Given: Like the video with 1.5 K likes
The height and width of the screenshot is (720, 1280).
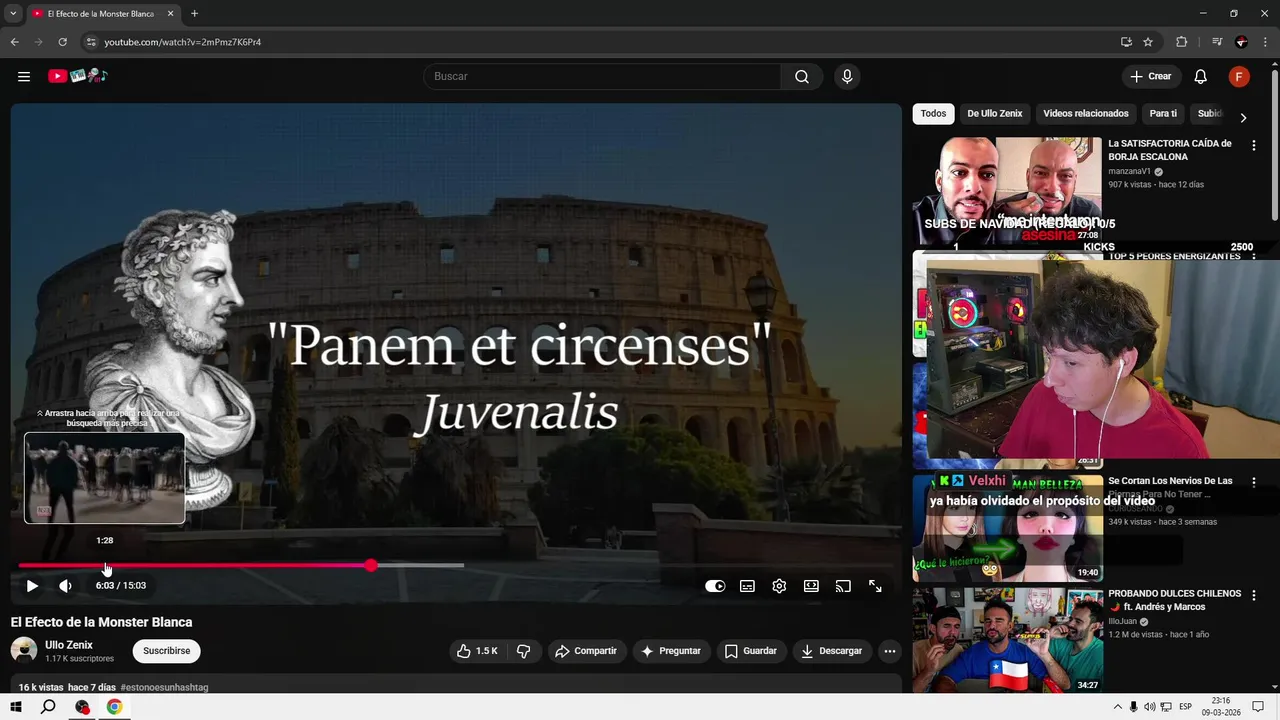Looking at the screenshot, I should 478,651.
